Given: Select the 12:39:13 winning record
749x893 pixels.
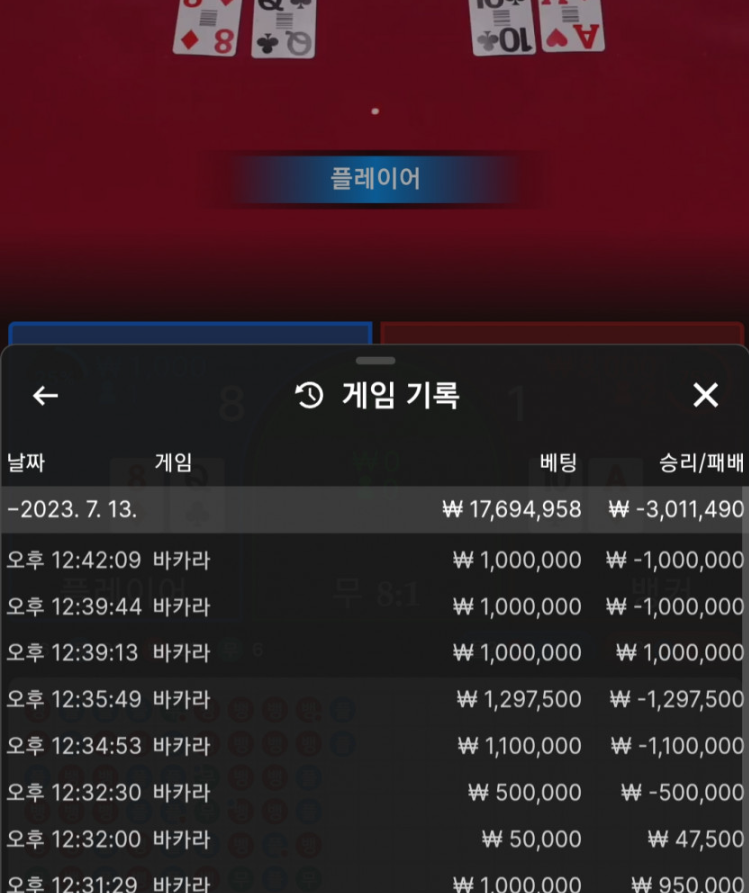Looking at the screenshot, I should [x=374, y=653].
